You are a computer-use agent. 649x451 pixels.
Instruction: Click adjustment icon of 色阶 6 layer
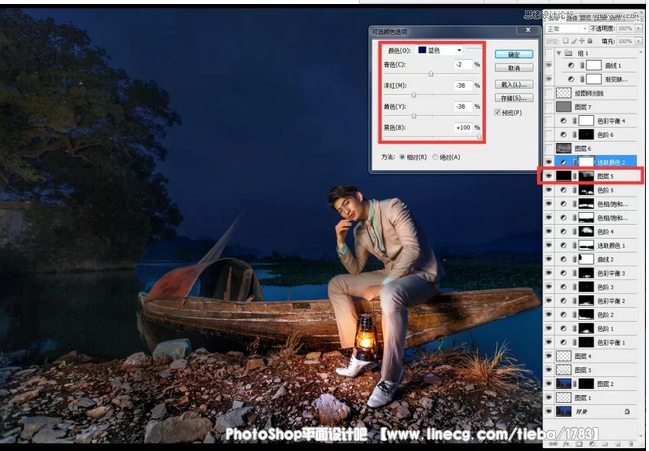563,135
